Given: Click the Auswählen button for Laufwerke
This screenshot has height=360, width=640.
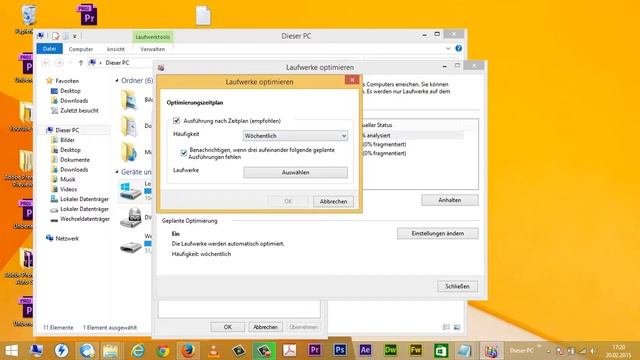Looking at the screenshot, I should point(296,173).
